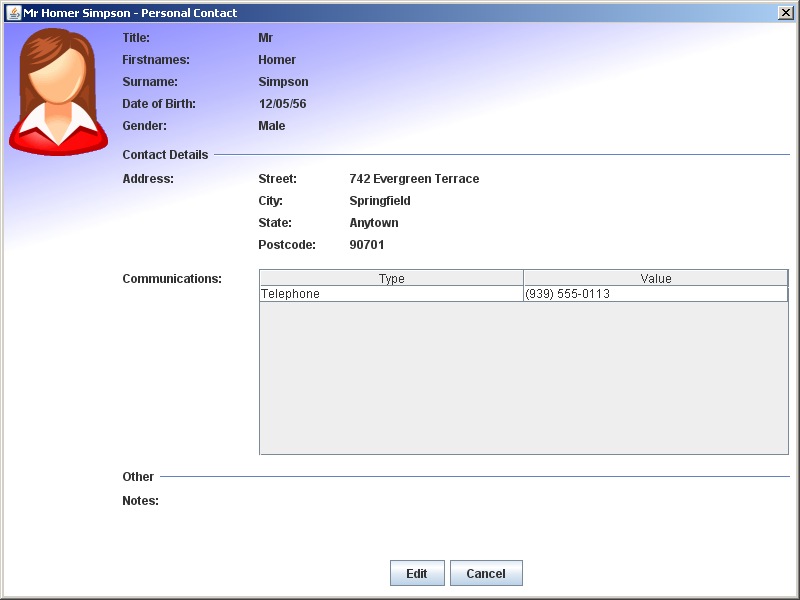
Task: Click the contact's profile photo
Action: [x=58, y=85]
